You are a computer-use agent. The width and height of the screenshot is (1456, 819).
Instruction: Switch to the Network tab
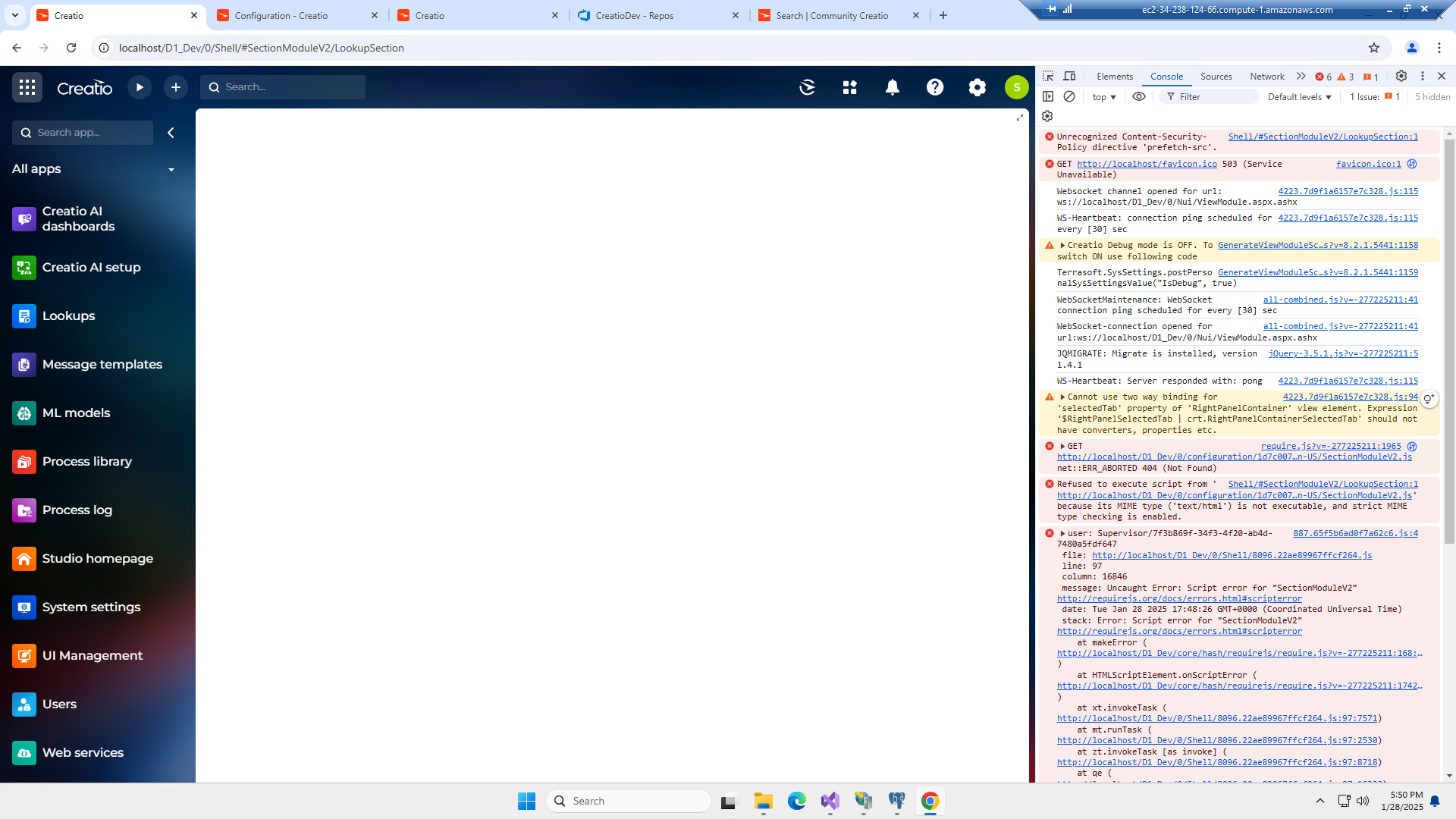pyautogui.click(x=1267, y=77)
